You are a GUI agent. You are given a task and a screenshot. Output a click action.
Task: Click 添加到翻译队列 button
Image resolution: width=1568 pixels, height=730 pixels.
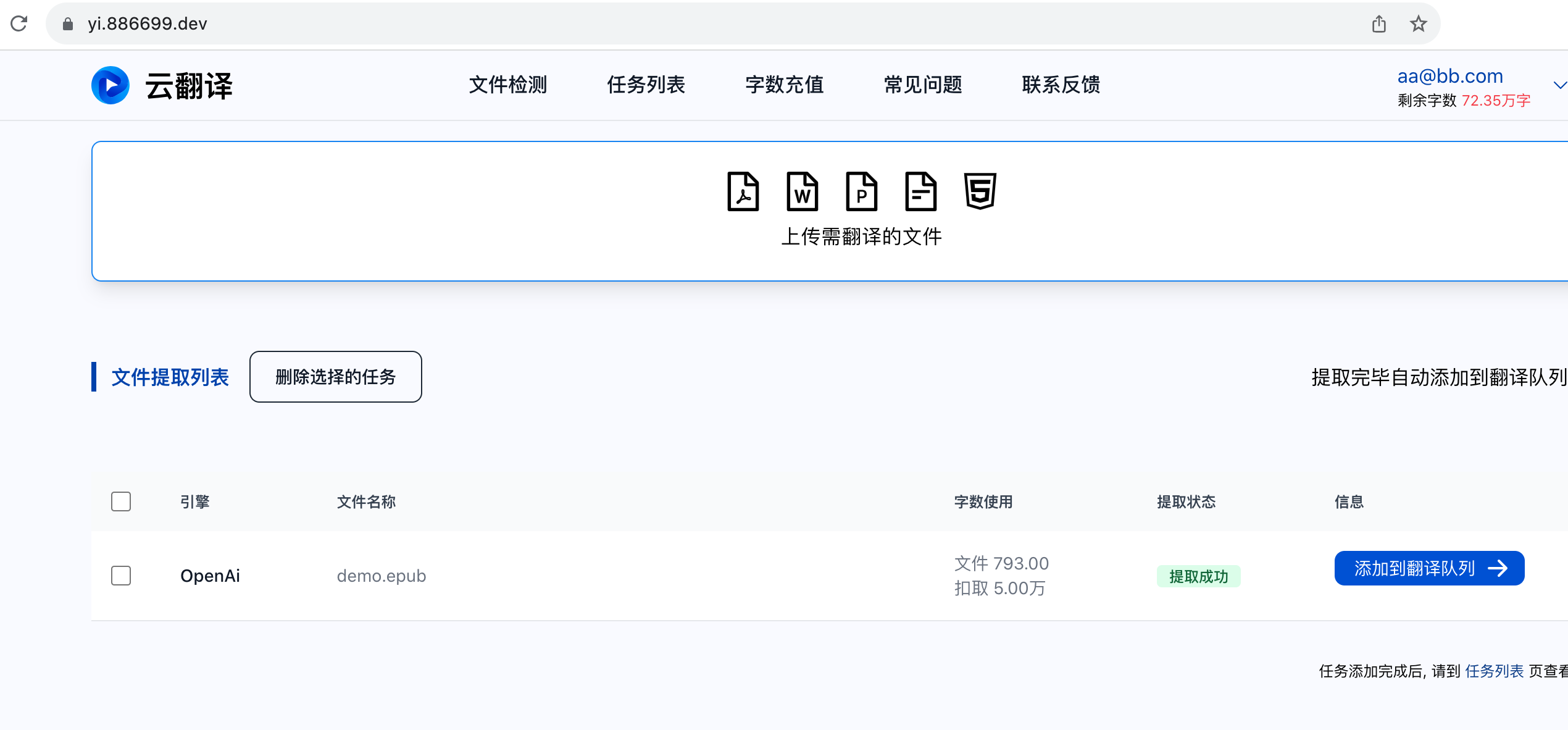point(1429,568)
